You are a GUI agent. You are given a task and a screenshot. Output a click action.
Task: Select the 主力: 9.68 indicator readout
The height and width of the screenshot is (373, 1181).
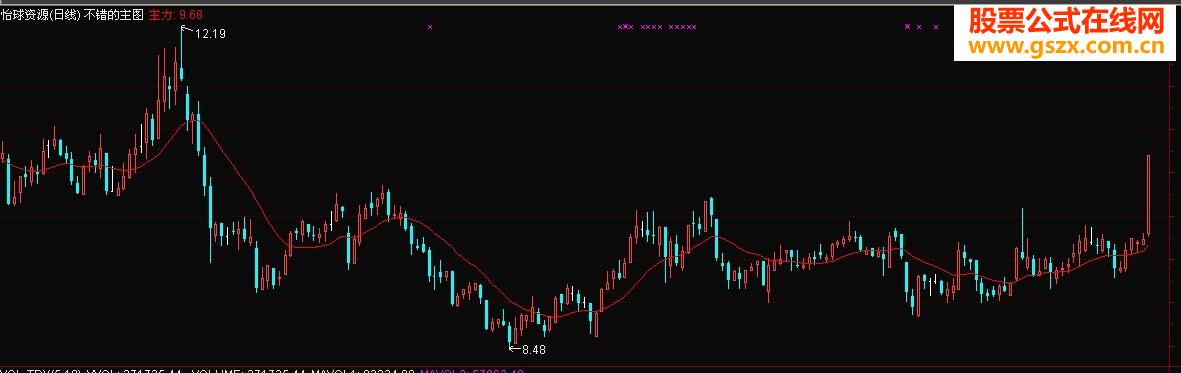click(175, 15)
